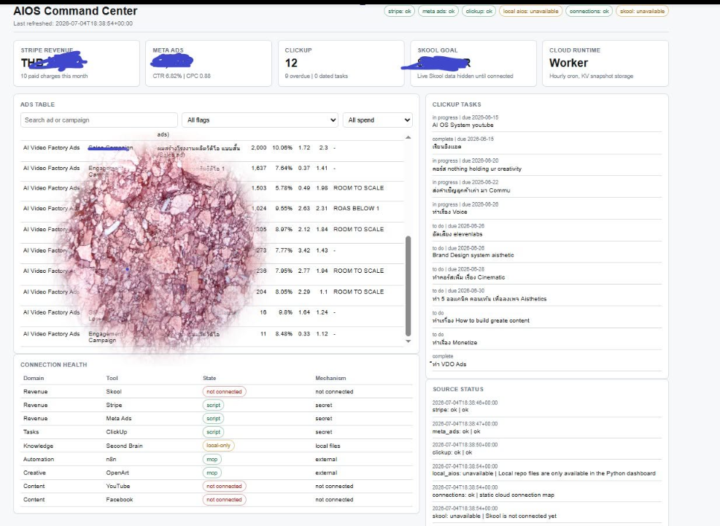Open the 'All spend' filter dropdown
The image size is (720, 526).
[377, 120]
